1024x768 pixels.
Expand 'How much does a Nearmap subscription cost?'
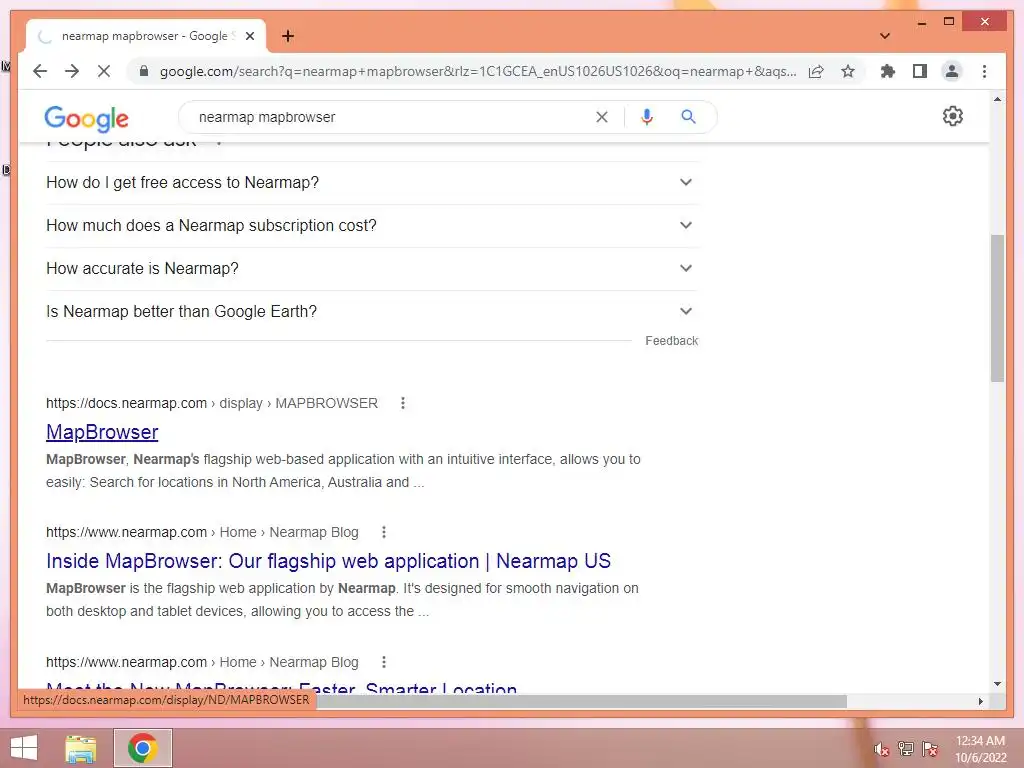tap(372, 225)
